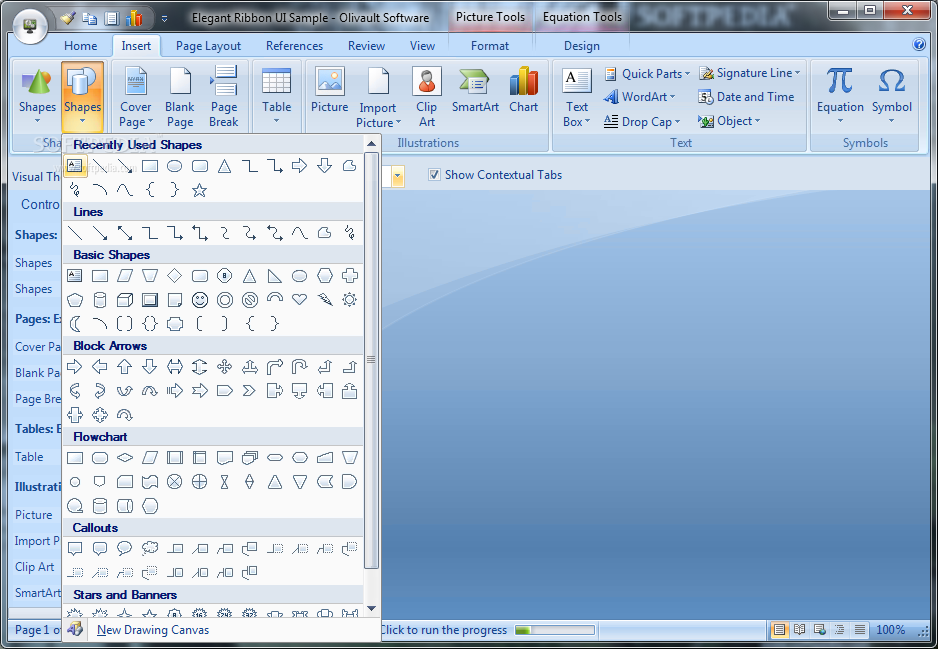Click the shapes gallery scrollbar thumb

pyautogui.click(x=371, y=360)
